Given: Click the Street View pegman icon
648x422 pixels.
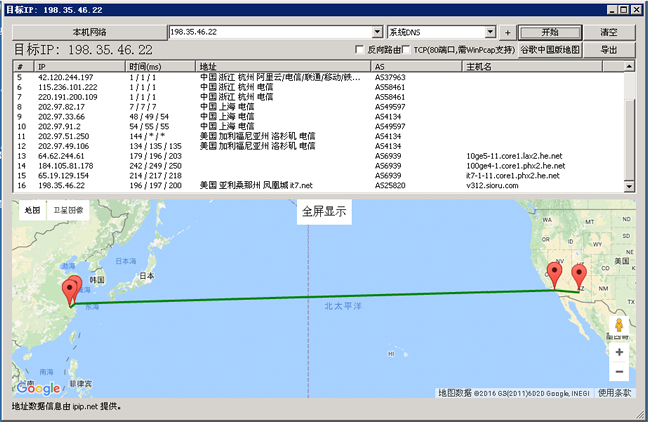Looking at the screenshot, I should click(x=619, y=326).
